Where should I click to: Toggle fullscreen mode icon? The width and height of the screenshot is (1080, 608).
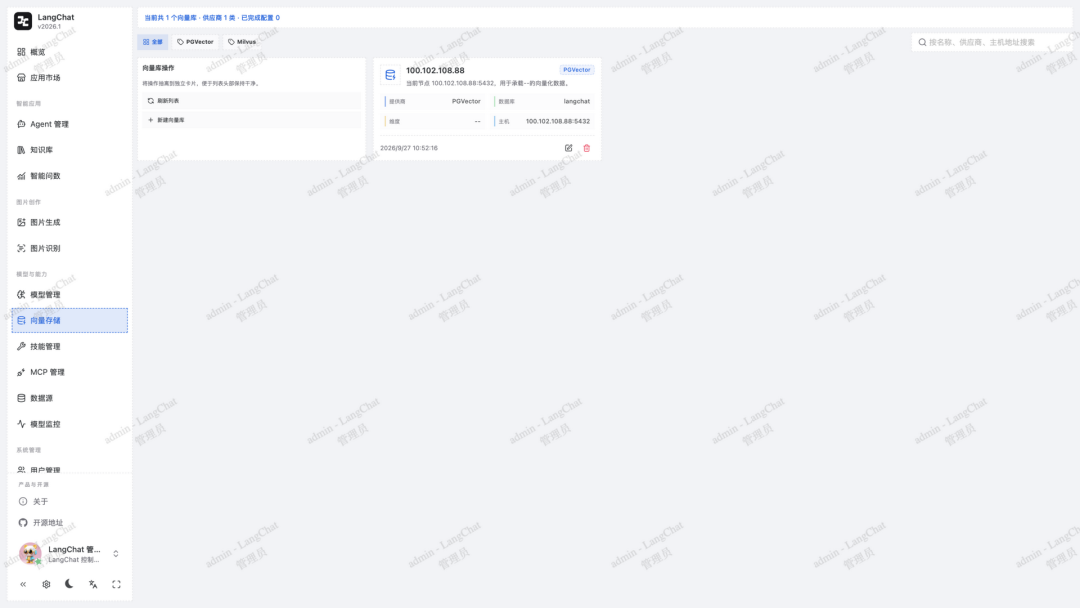pyautogui.click(x=116, y=584)
